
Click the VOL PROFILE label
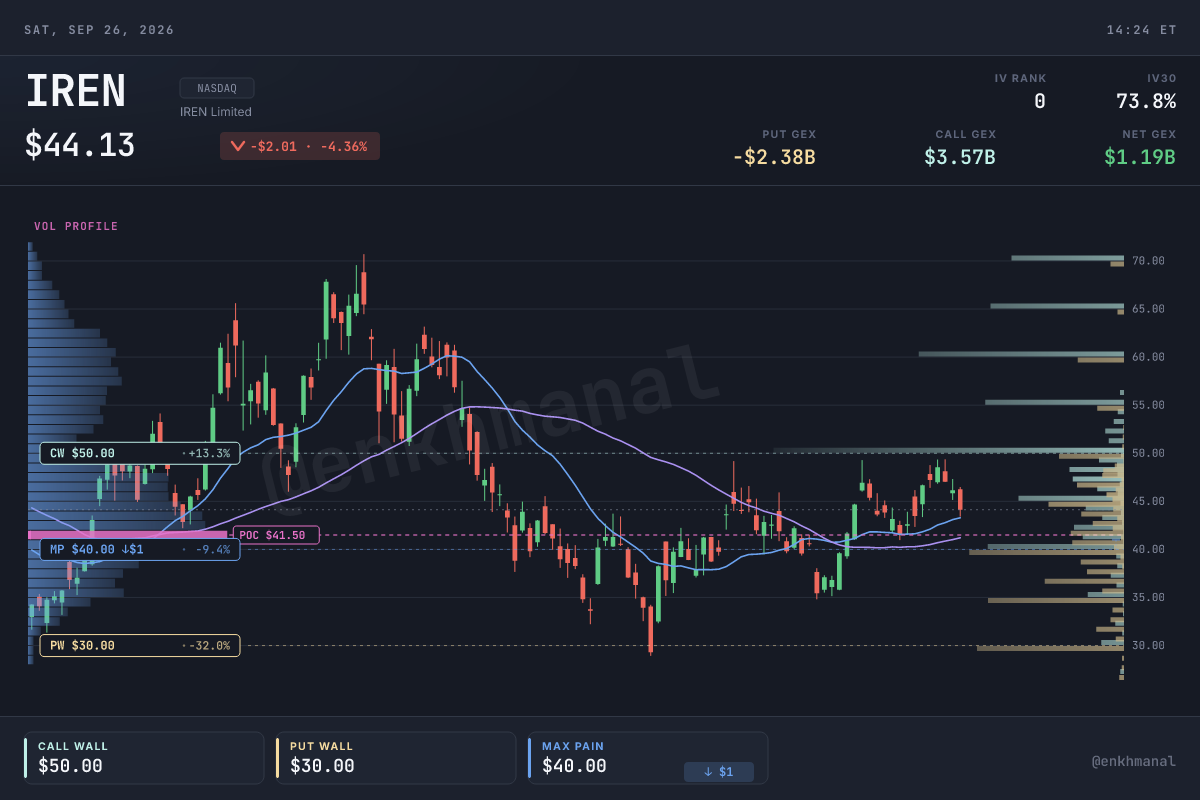click(x=76, y=227)
